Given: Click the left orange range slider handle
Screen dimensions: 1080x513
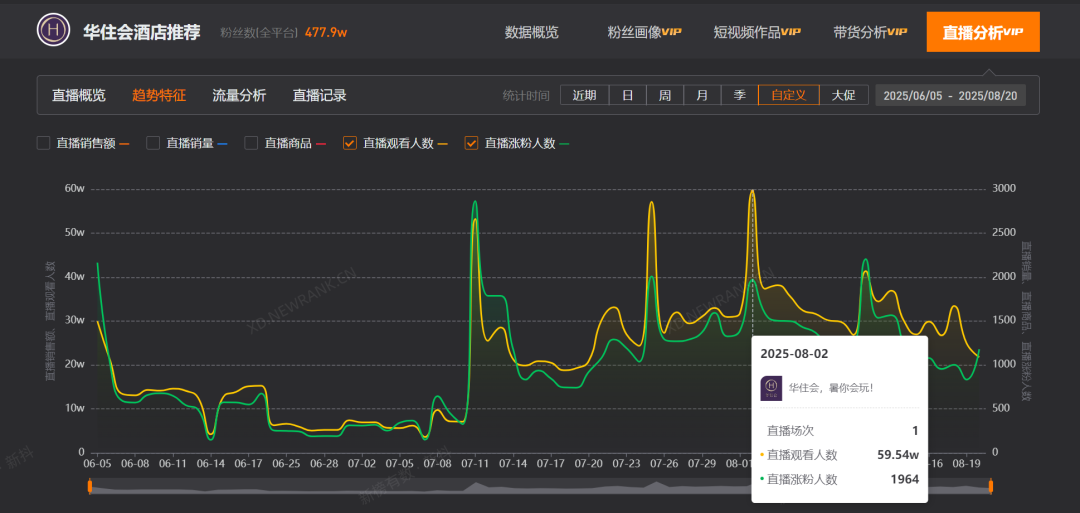Looking at the screenshot, I should pyautogui.click(x=90, y=487).
